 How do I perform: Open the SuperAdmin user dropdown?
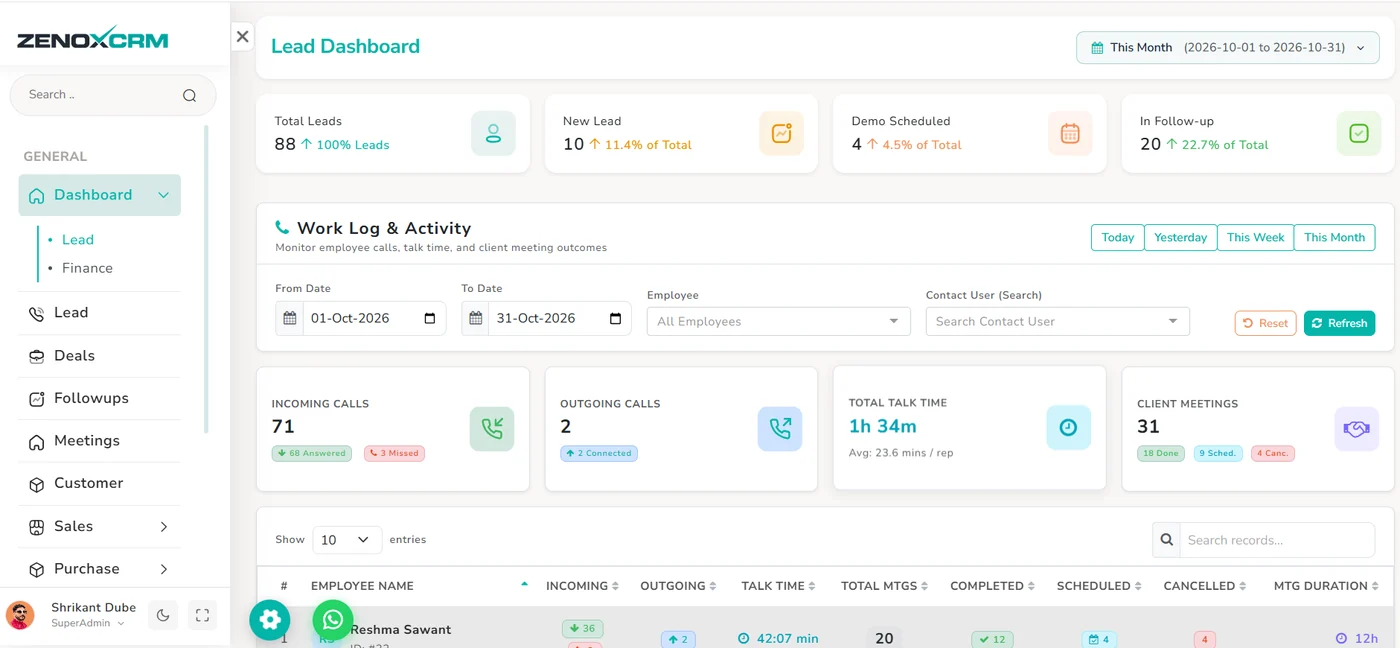pos(88,624)
